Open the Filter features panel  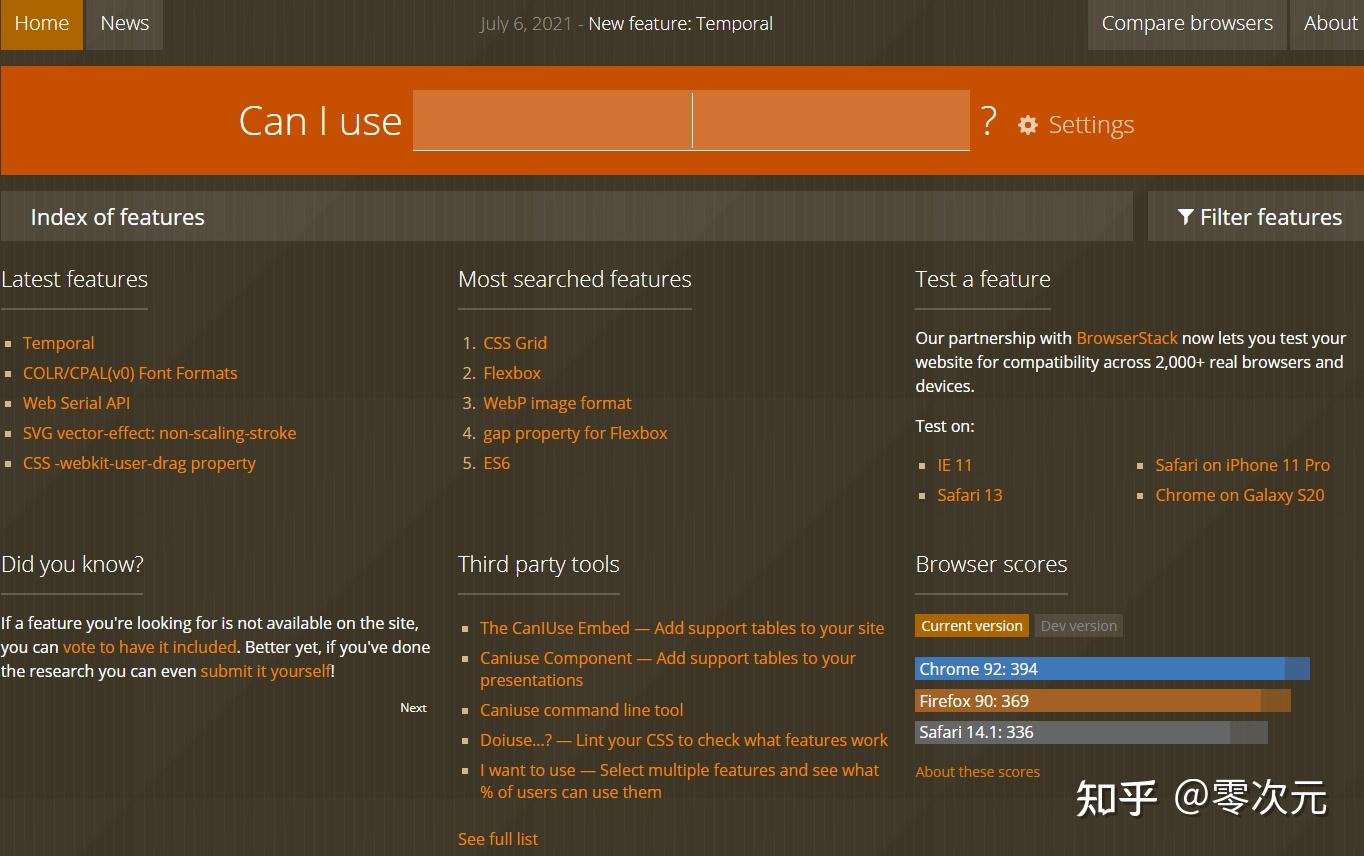(x=1256, y=217)
